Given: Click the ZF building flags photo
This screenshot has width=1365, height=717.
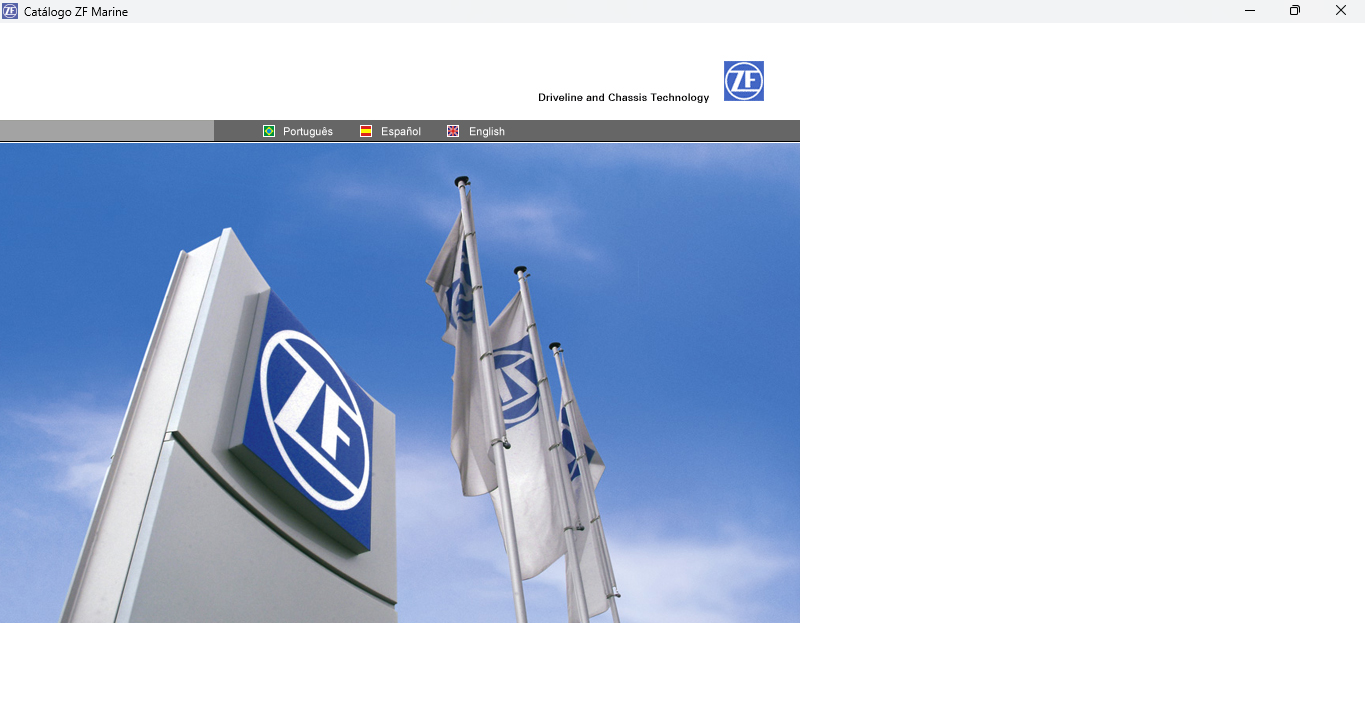Looking at the screenshot, I should pyautogui.click(x=400, y=383).
